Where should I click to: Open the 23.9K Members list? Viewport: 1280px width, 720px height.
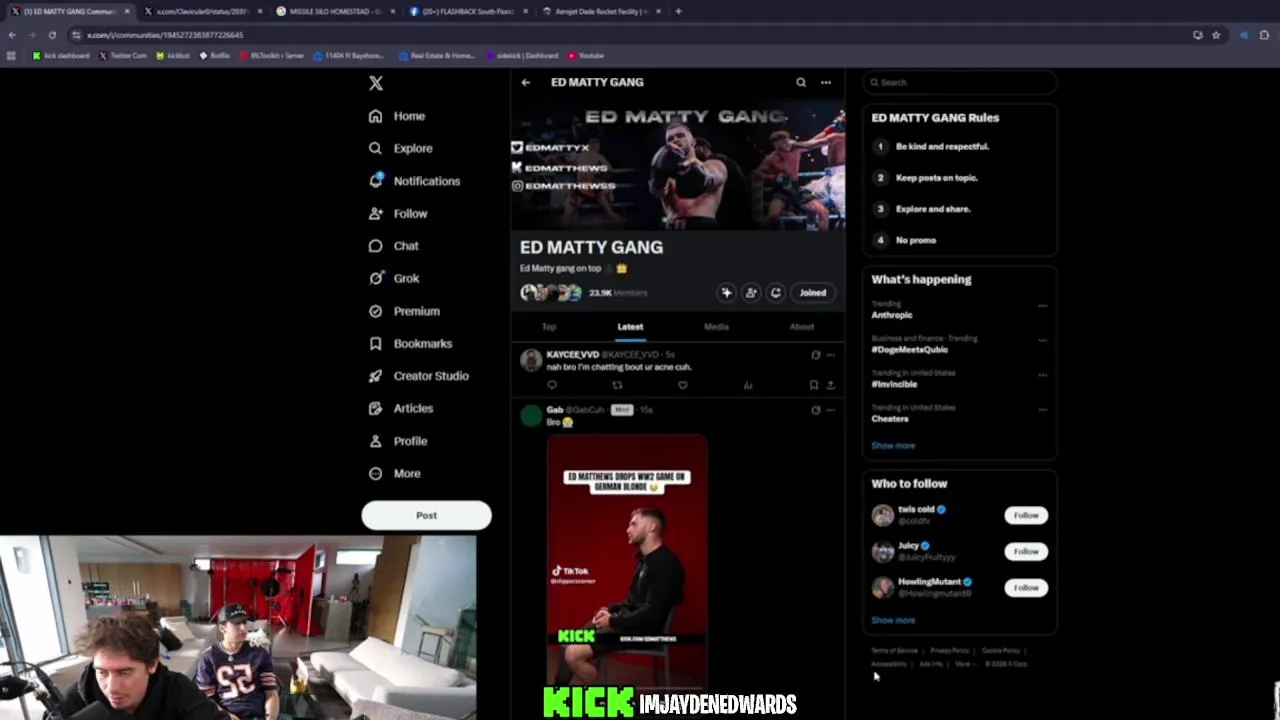(618, 292)
